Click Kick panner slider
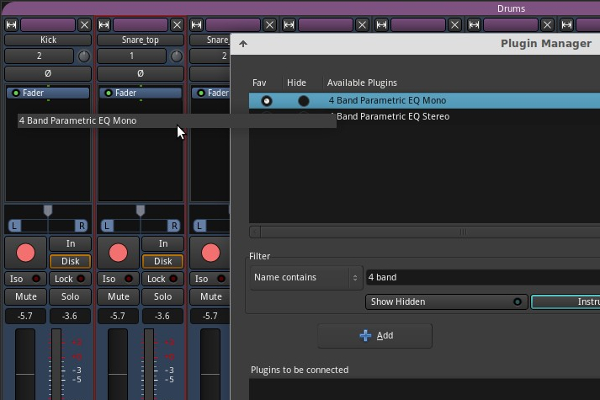Viewport: 600px width, 400px height. [x=48, y=220]
